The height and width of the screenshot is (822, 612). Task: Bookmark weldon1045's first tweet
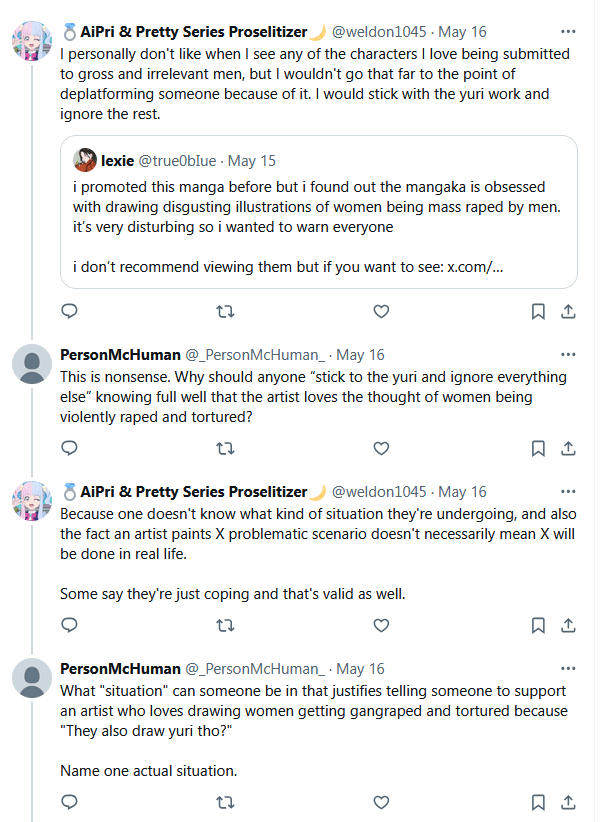pyautogui.click(x=538, y=311)
